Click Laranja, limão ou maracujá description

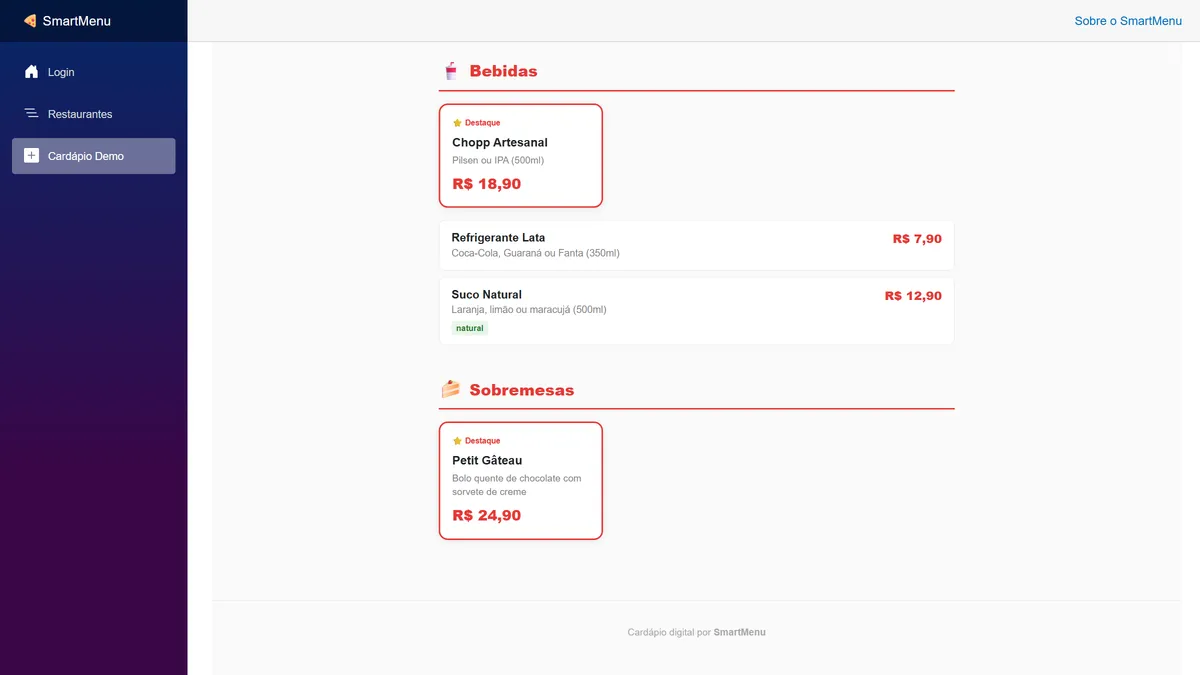529,310
